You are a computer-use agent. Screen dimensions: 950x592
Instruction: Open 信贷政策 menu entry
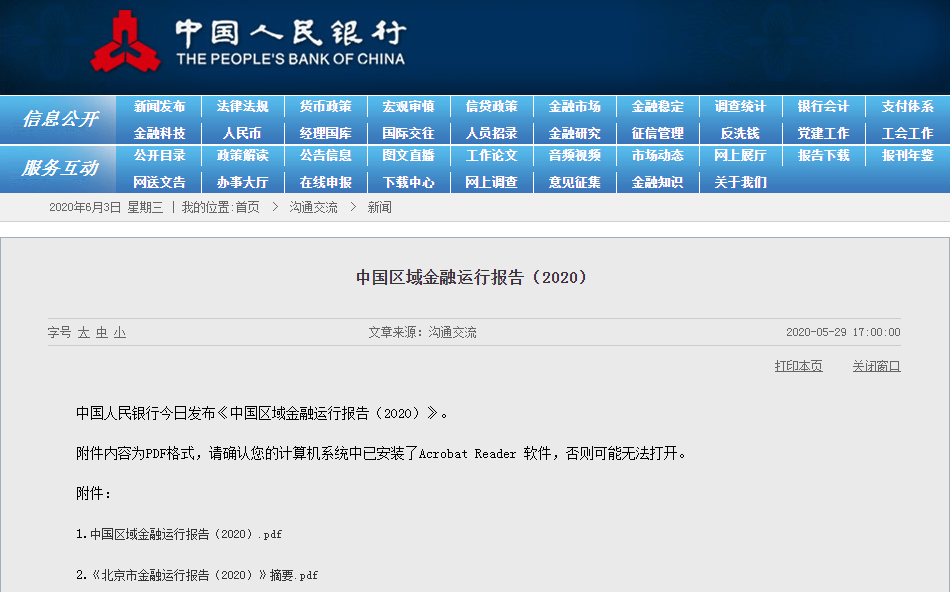coord(491,107)
